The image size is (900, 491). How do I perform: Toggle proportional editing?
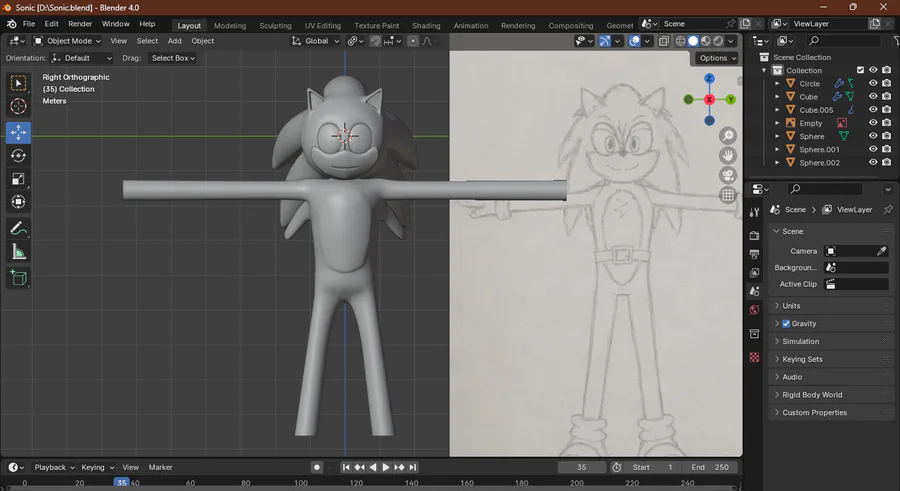pos(413,41)
